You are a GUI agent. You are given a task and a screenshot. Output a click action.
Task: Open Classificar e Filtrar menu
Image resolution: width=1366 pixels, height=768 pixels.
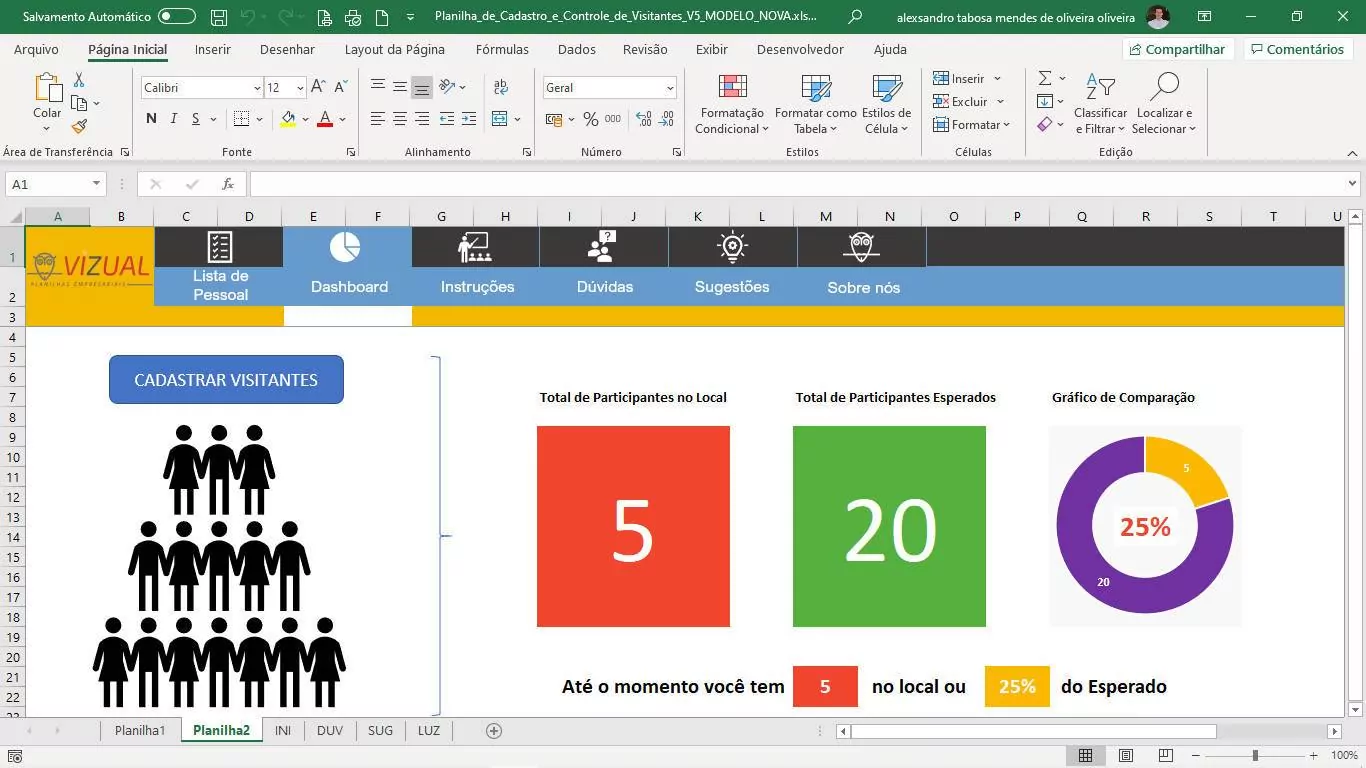click(x=1100, y=104)
